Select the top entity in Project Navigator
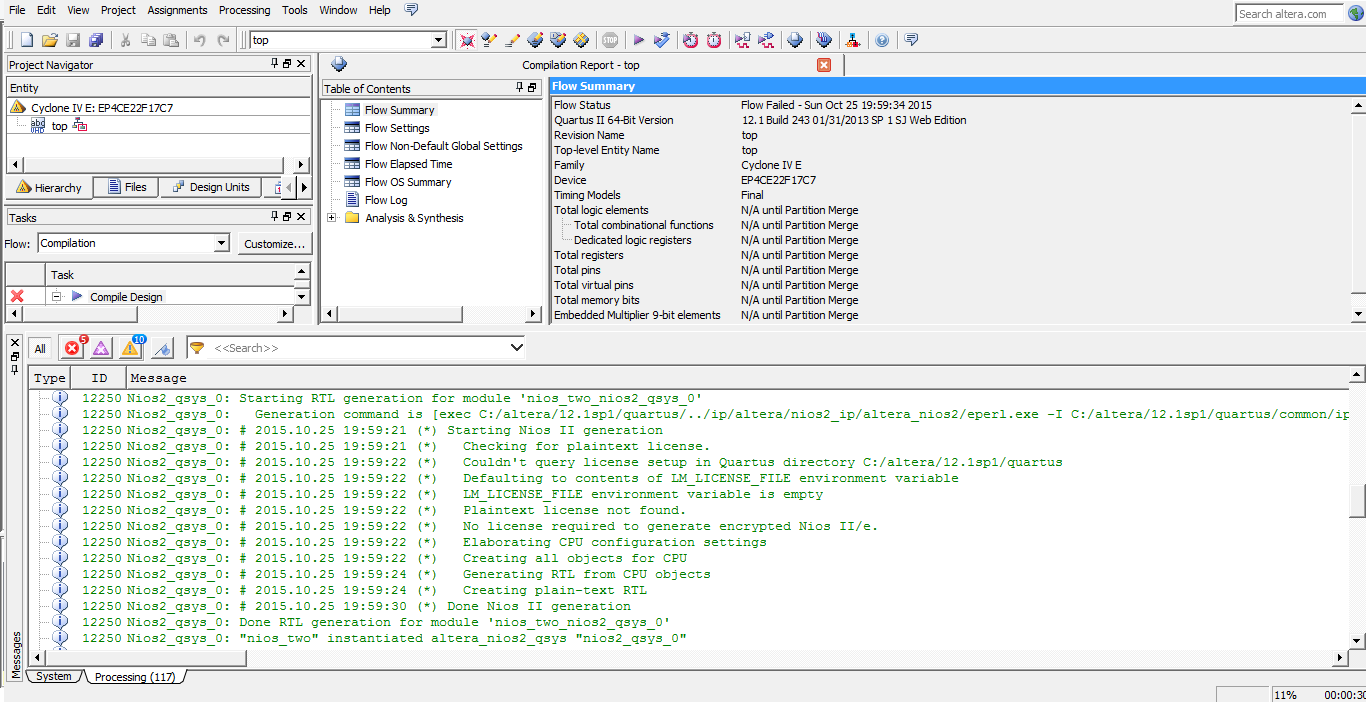Screen dimensions: 1366x702 (59, 126)
